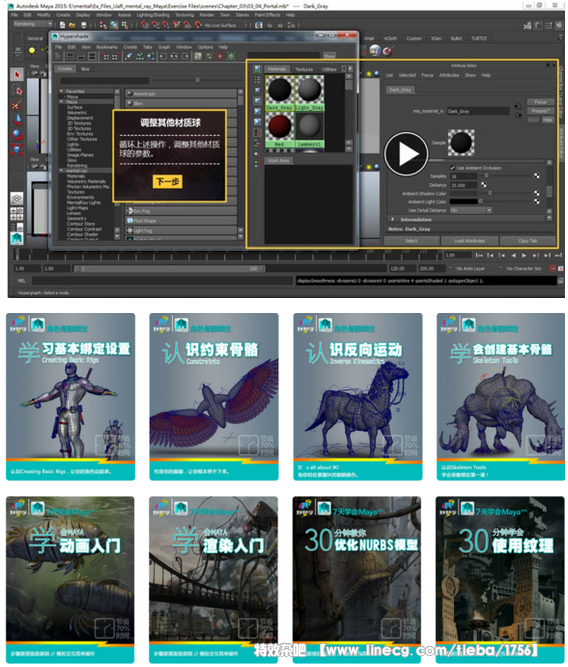Click checker map button beside Distance field

484,185
